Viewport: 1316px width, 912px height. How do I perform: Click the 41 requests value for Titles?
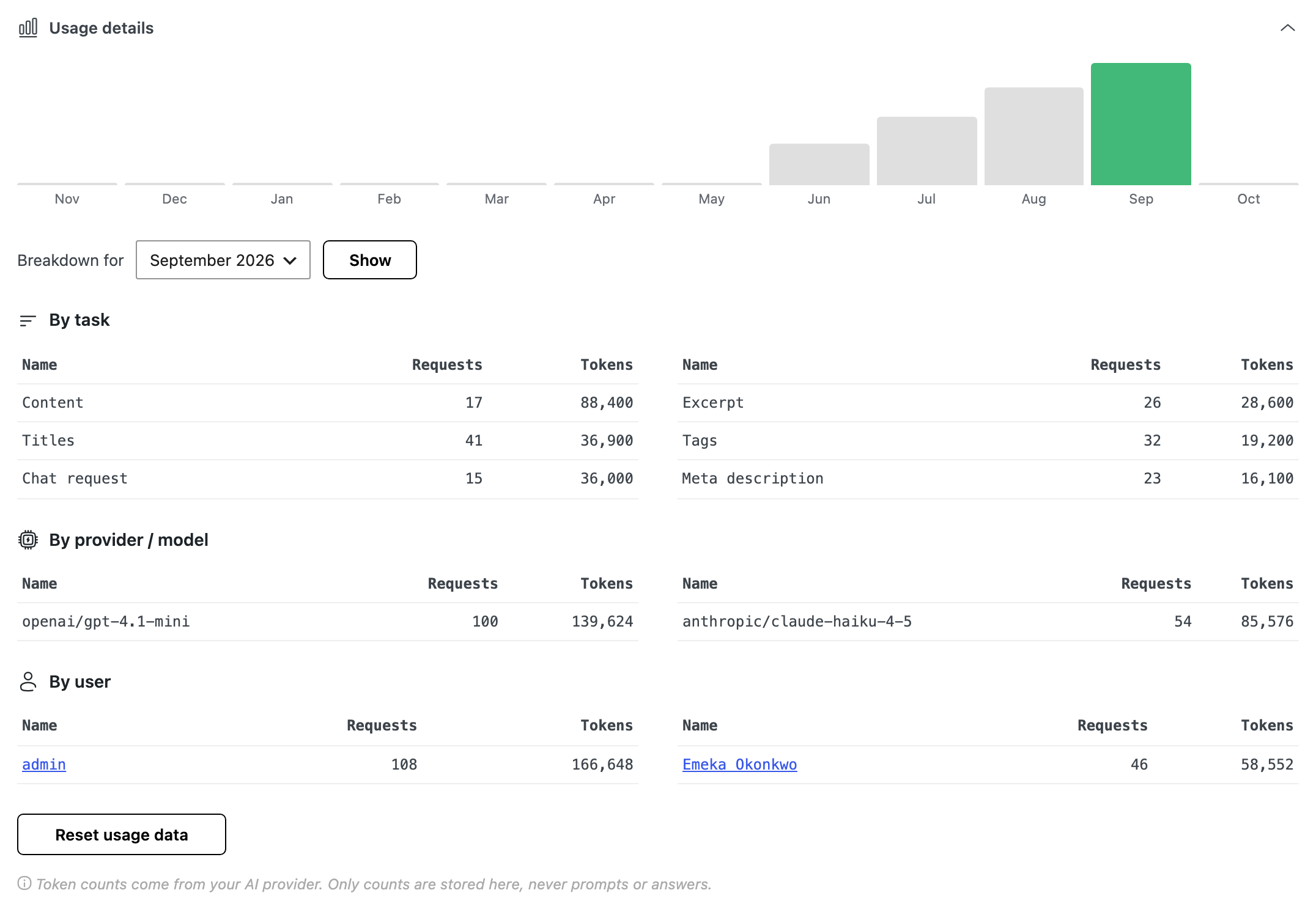[474, 441]
